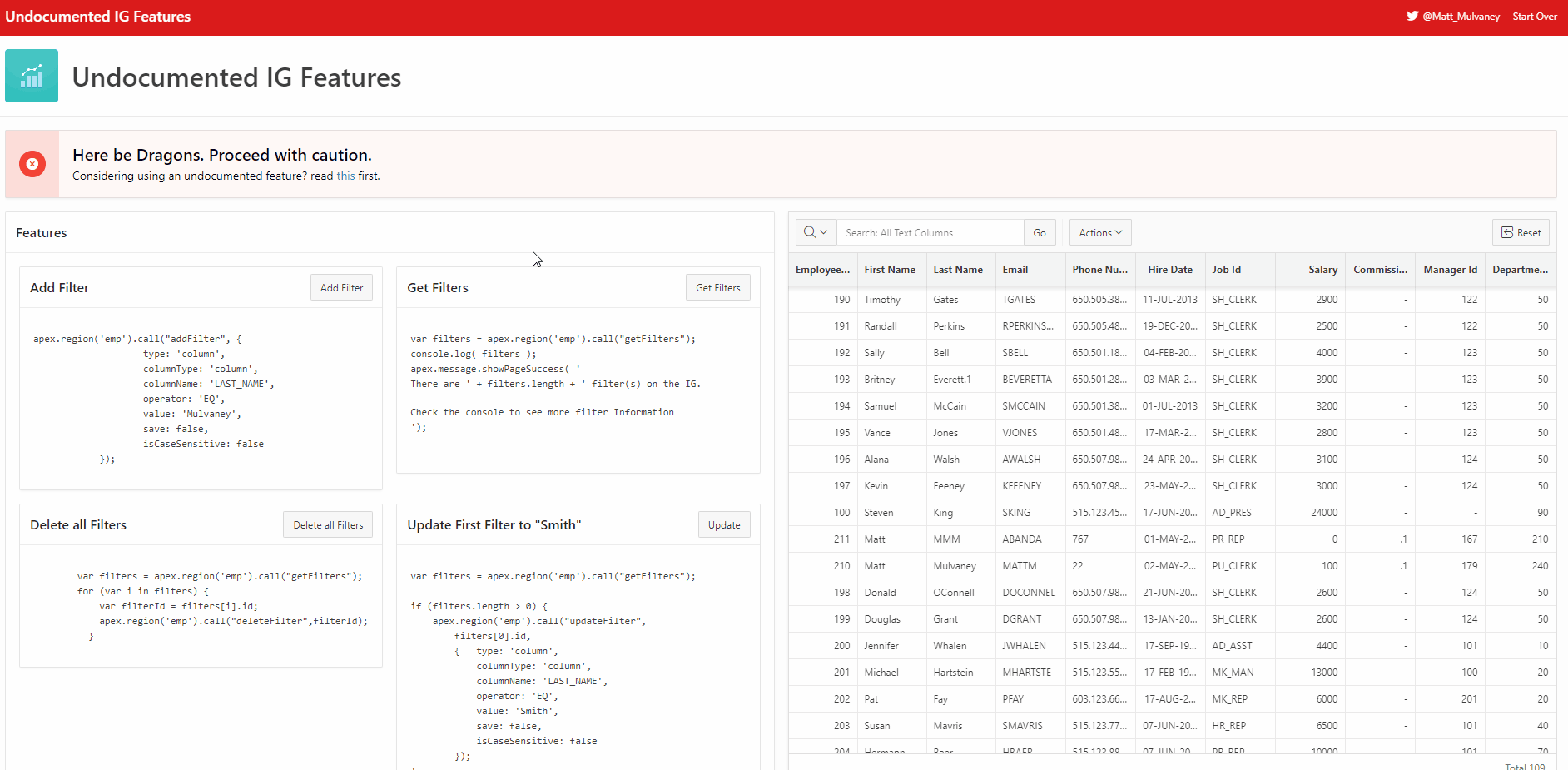Viewport: 1568px width, 770px height.
Task: Click the Start Over link
Action: (1535, 16)
